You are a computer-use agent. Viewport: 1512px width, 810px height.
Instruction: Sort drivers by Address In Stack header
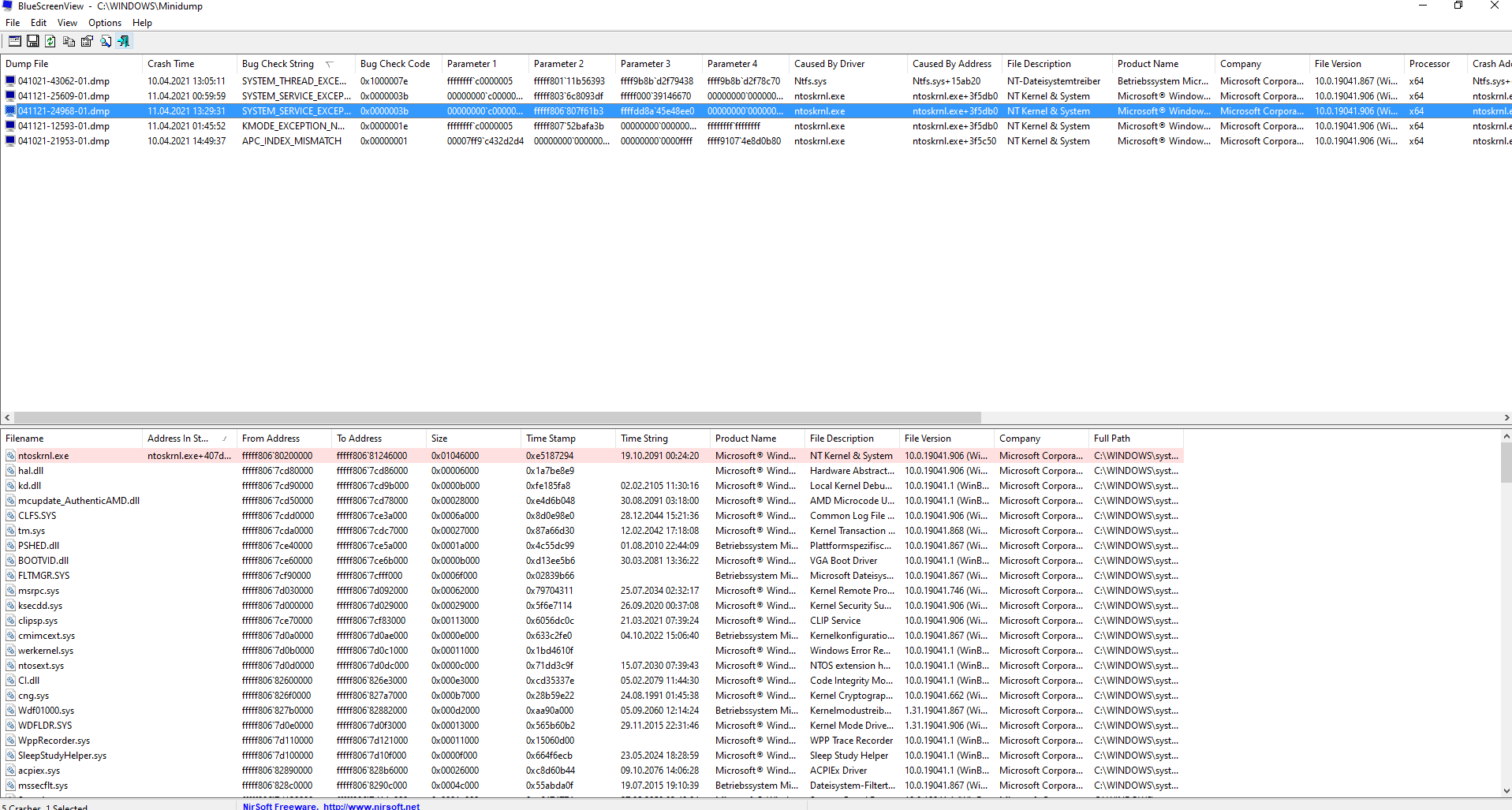click(189, 439)
